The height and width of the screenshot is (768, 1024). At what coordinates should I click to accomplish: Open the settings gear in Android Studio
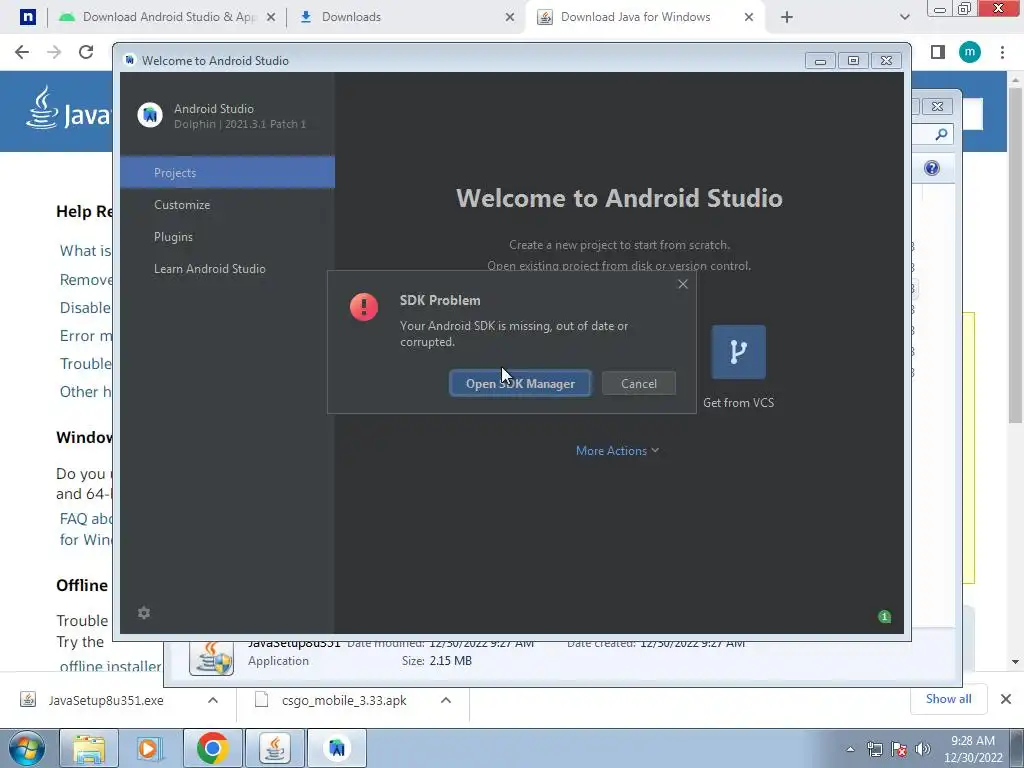click(x=144, y=613)
